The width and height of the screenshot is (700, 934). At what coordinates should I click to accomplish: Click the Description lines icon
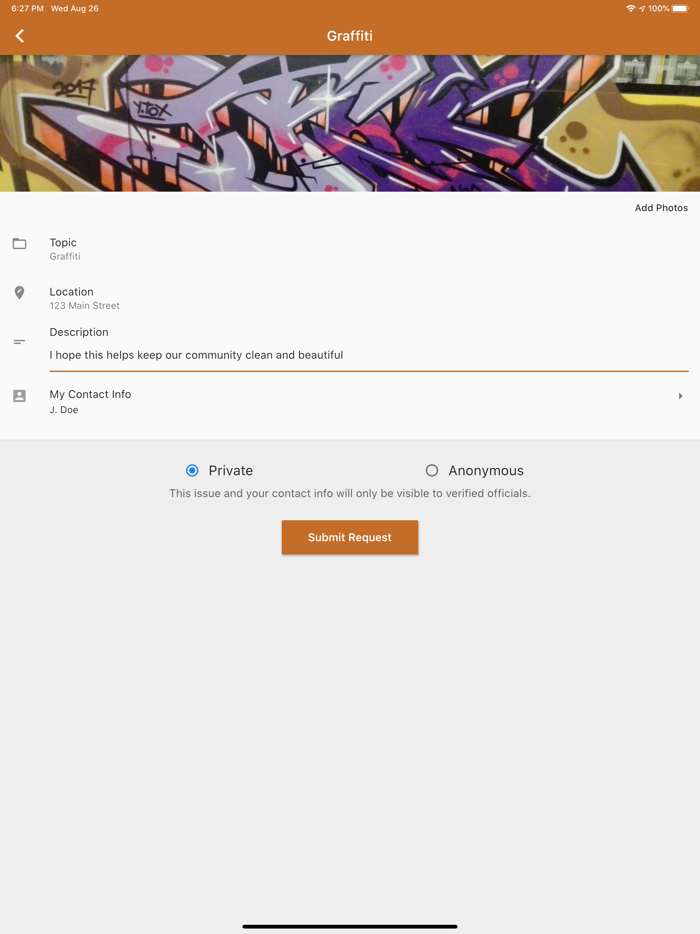[x=19, y=342]
